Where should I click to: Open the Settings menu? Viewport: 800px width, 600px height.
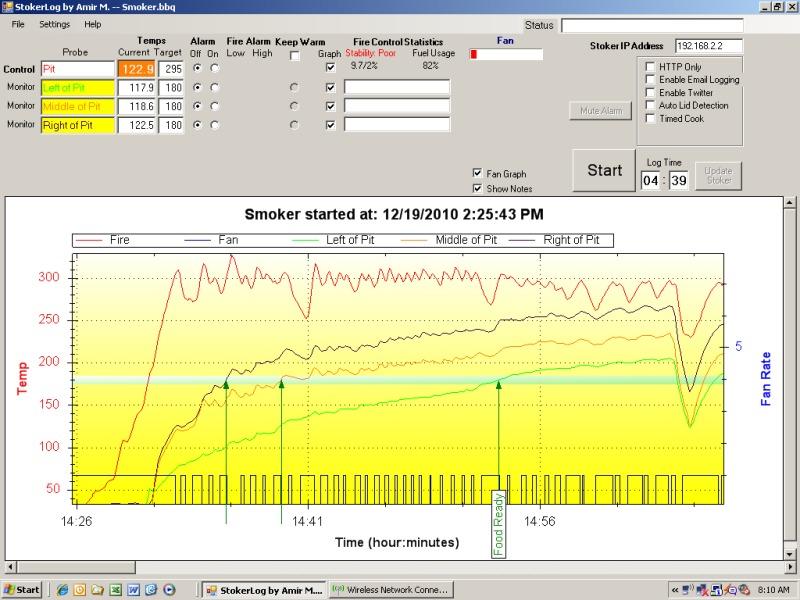(55, 24)
